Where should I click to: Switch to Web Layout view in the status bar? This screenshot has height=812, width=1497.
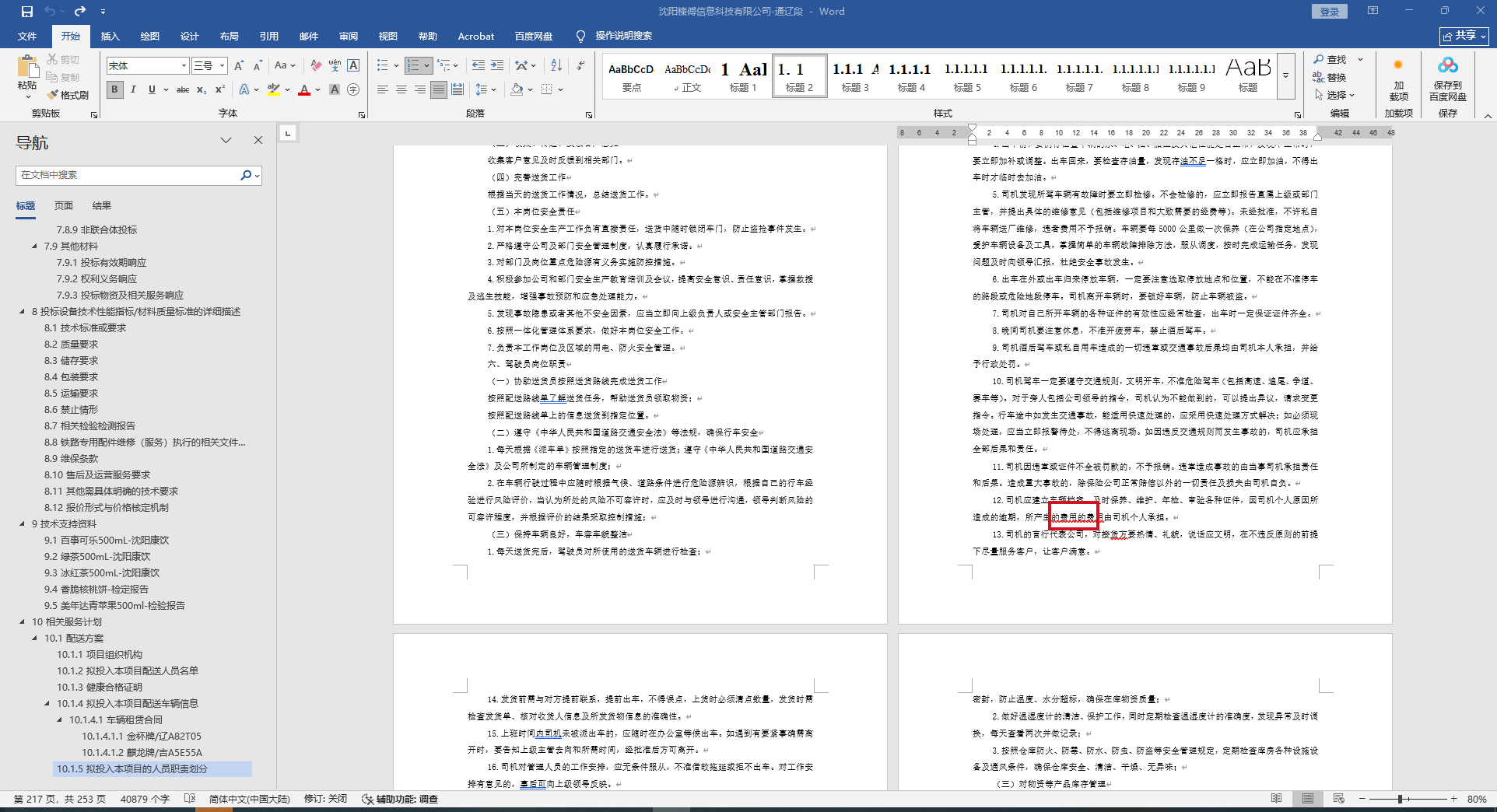pos(1339,799)
